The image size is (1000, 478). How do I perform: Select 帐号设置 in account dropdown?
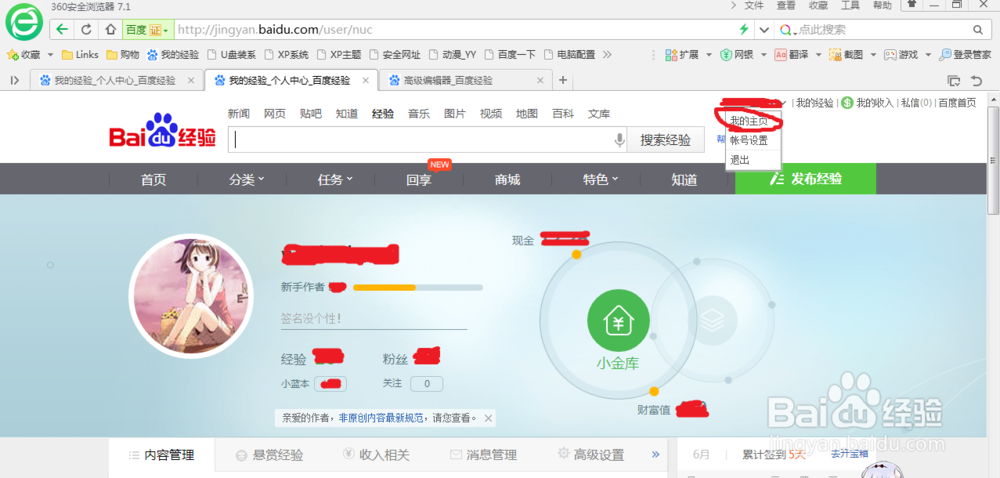click(749, 140)
